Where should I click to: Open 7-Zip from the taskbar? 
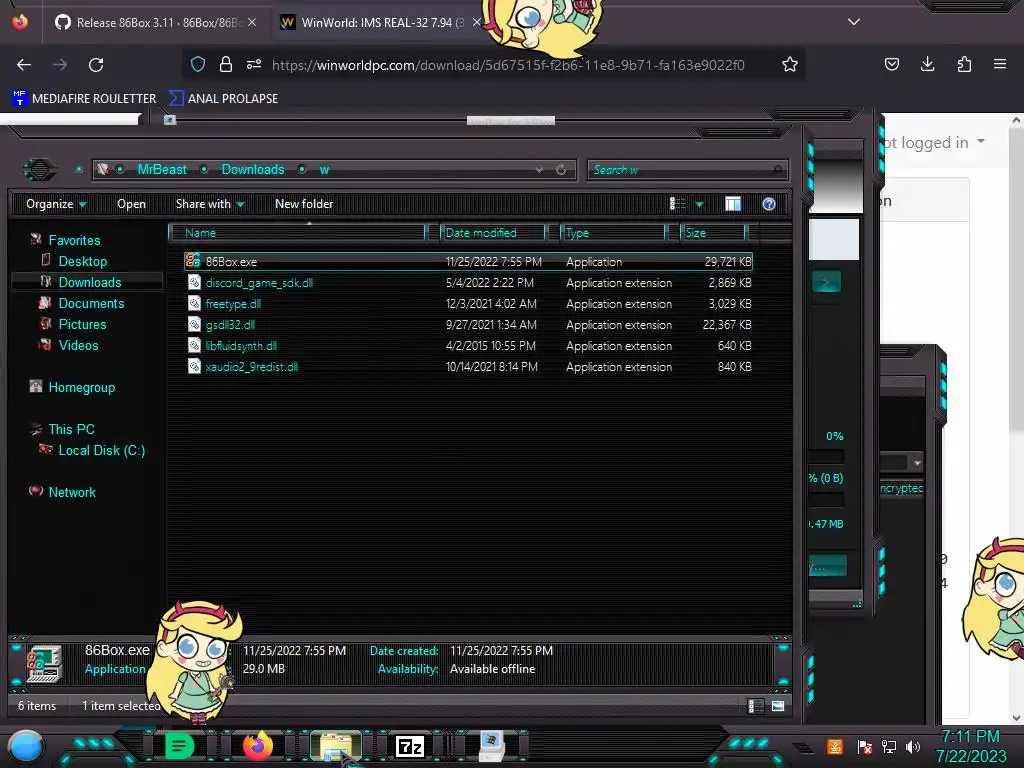409,746
